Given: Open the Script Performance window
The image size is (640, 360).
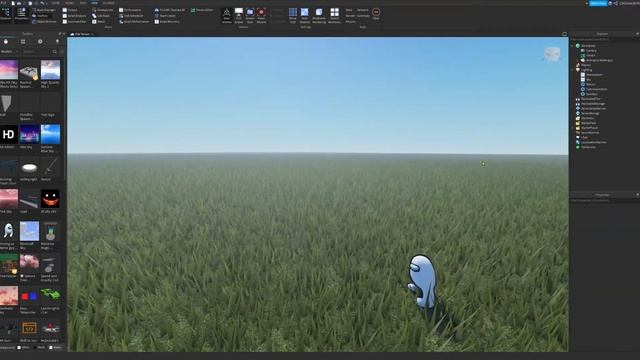Looking at the screenshot, I should click(x=134, y=21).
